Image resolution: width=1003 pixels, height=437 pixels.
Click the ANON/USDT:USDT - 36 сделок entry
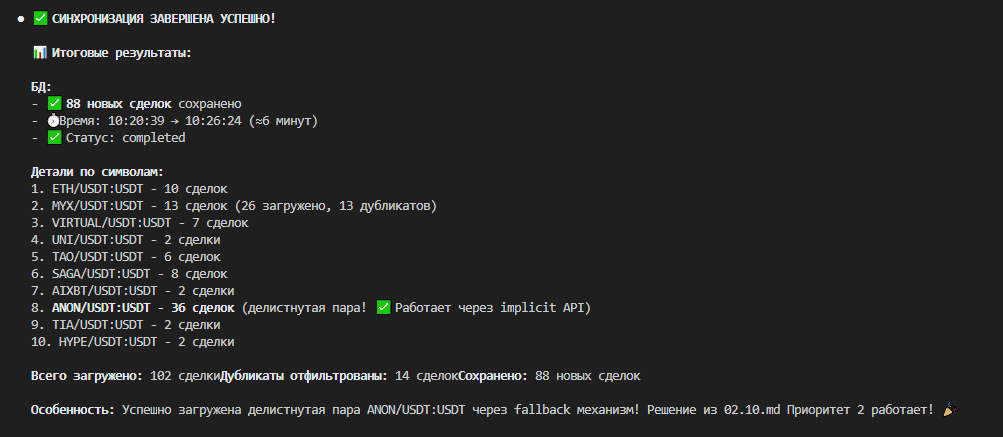130,308
